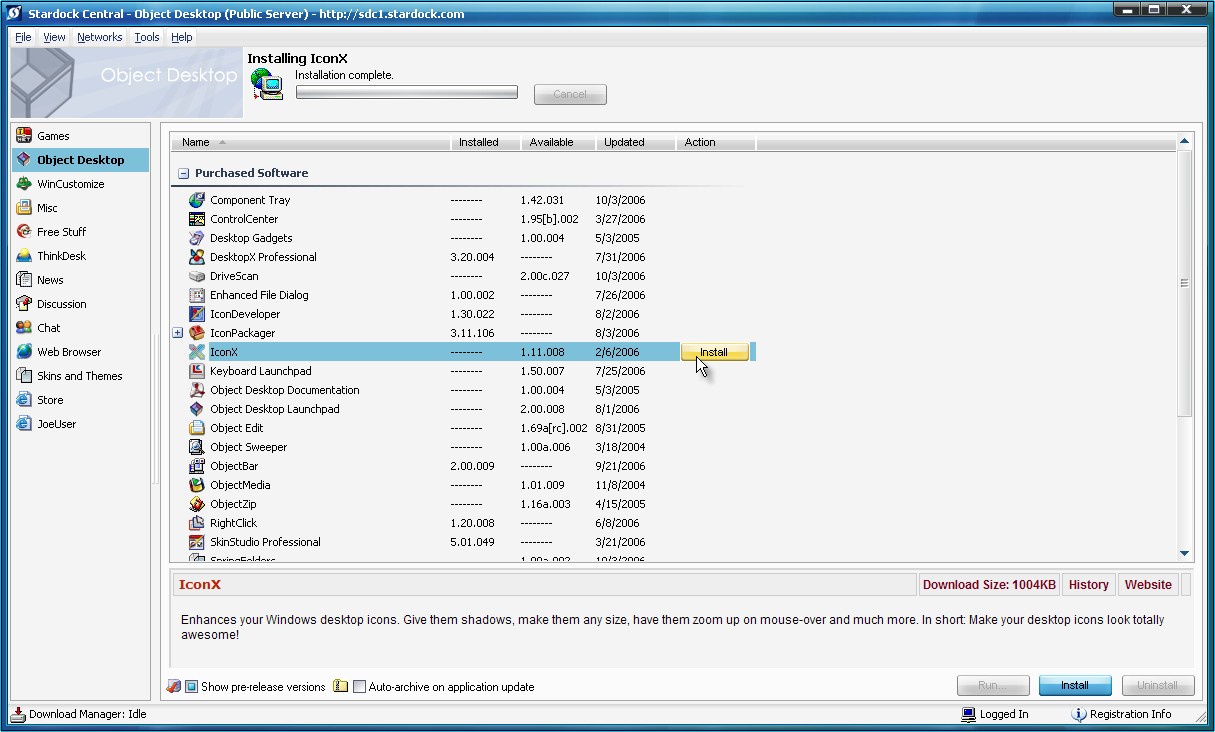Click the Component Tray program icon
Screen dimensions: 1215x732
197,200
